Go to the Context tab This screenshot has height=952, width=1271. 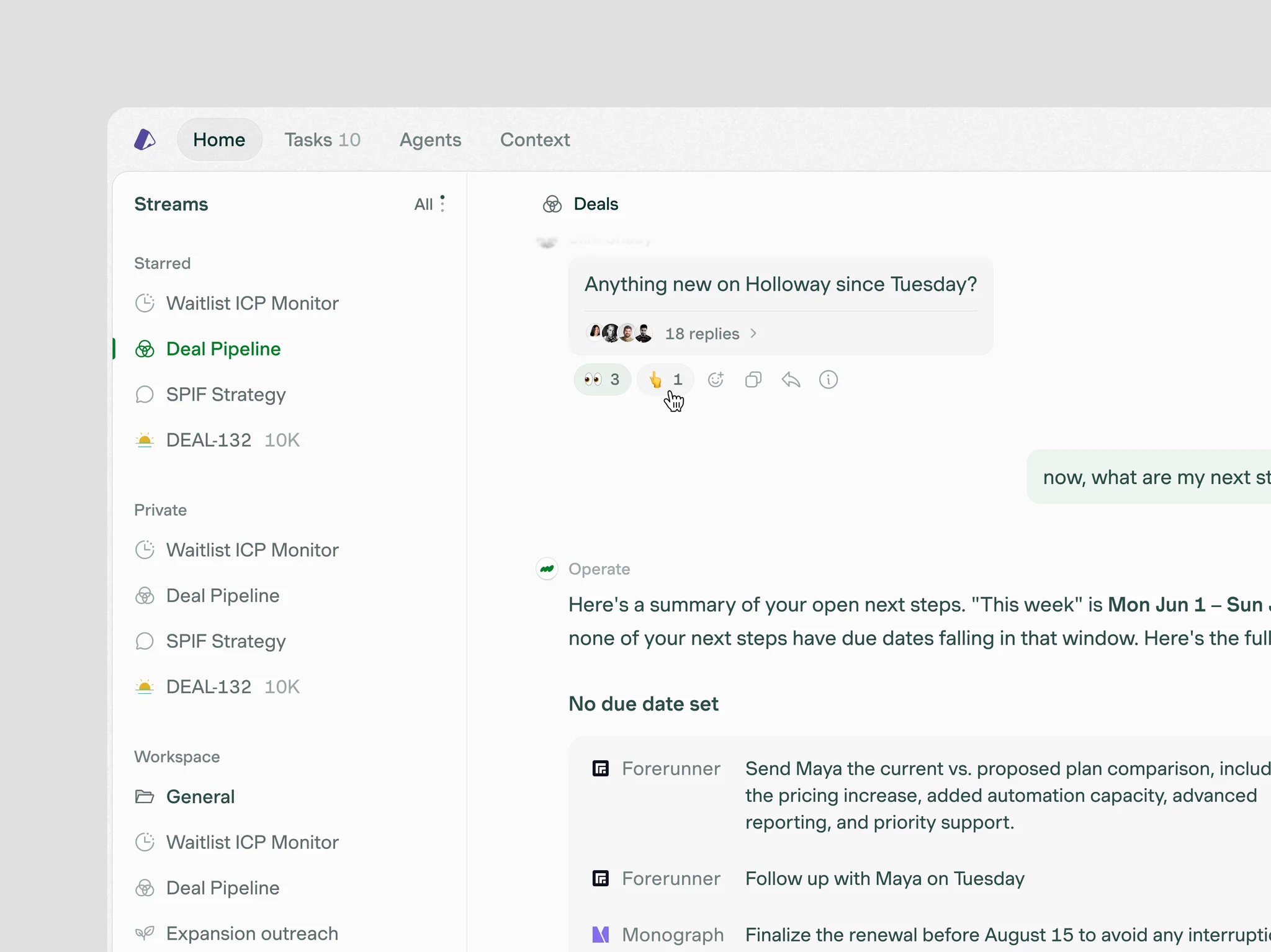click(x=535, y=140)
